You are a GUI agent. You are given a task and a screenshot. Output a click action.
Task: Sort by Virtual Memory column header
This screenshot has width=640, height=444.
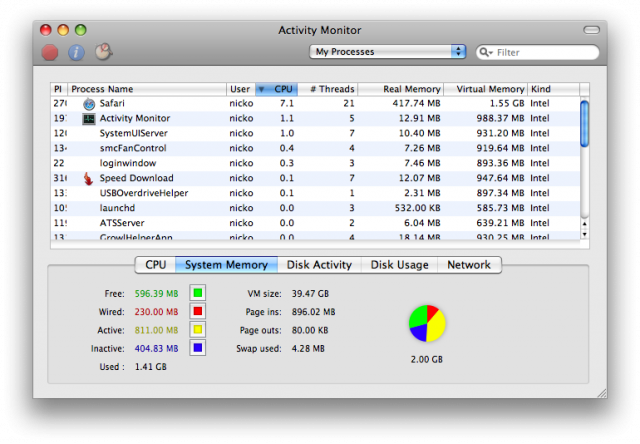[486, 89]
